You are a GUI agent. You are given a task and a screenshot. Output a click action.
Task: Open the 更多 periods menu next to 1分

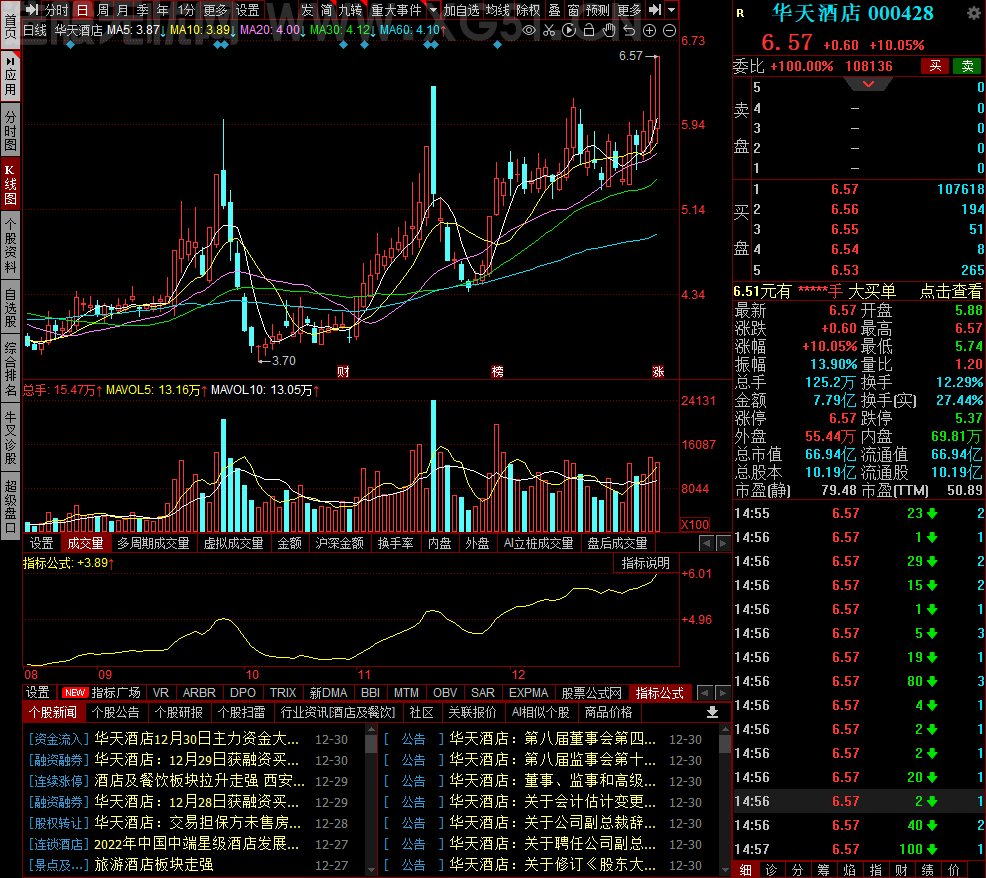(x=215, y=10)
